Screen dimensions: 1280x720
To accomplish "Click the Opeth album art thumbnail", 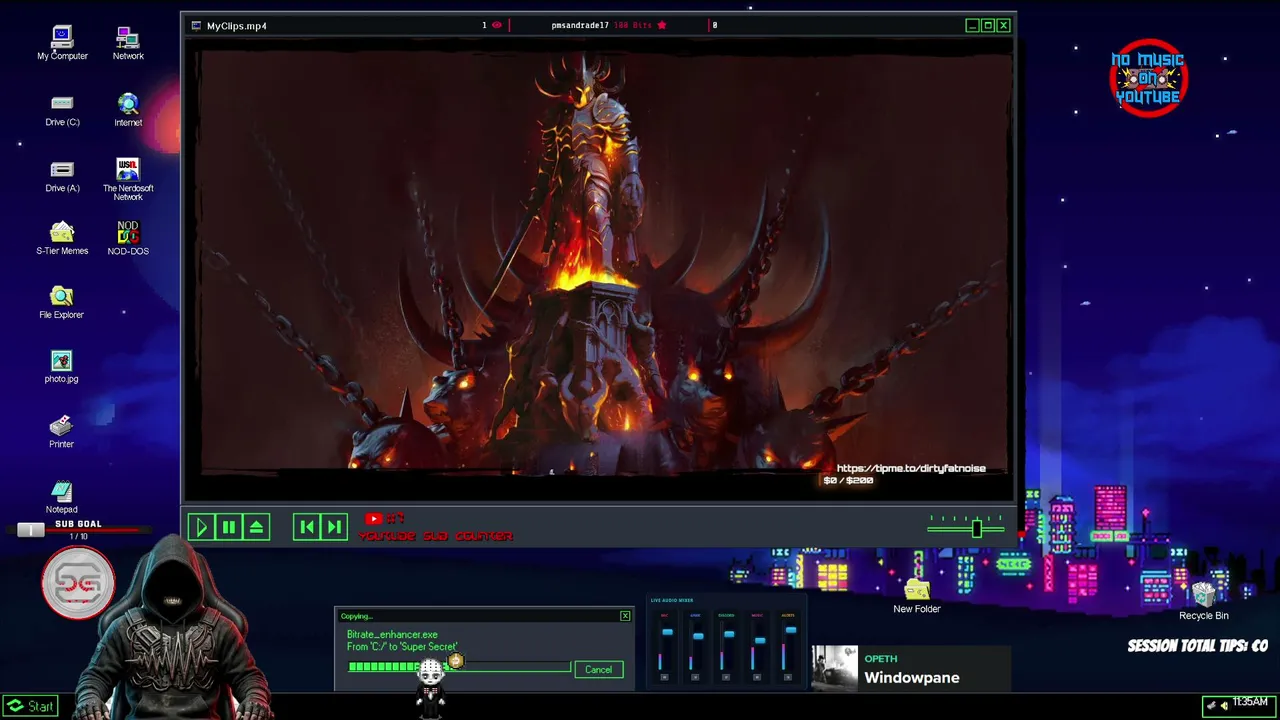I will 835,668.
